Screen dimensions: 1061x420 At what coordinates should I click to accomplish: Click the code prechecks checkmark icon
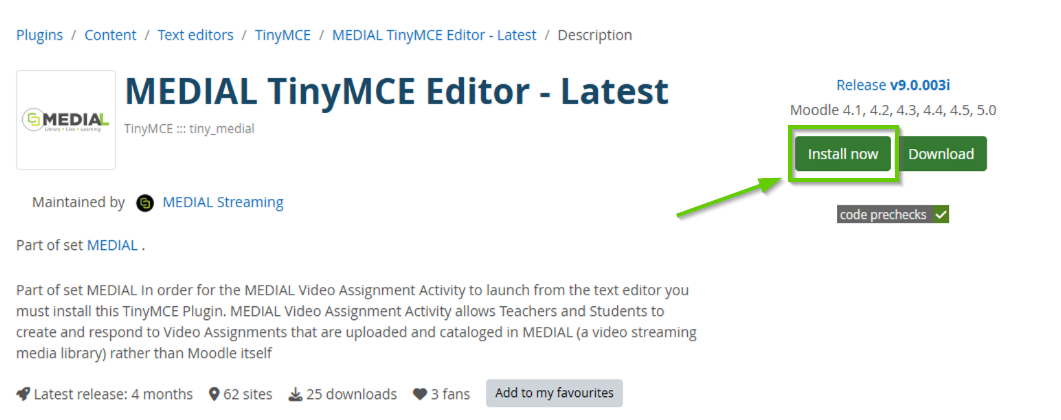(x=940, y=215)
